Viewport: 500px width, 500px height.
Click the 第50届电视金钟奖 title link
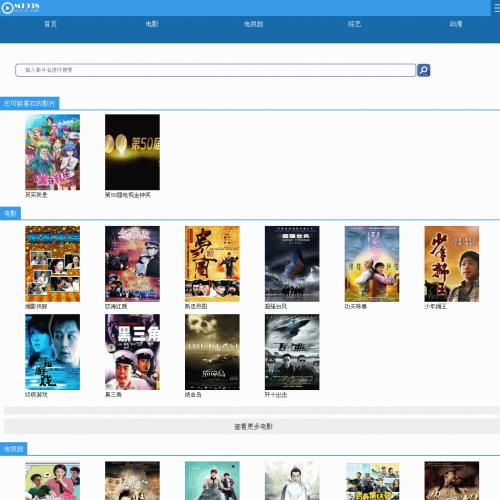[128, 195]
